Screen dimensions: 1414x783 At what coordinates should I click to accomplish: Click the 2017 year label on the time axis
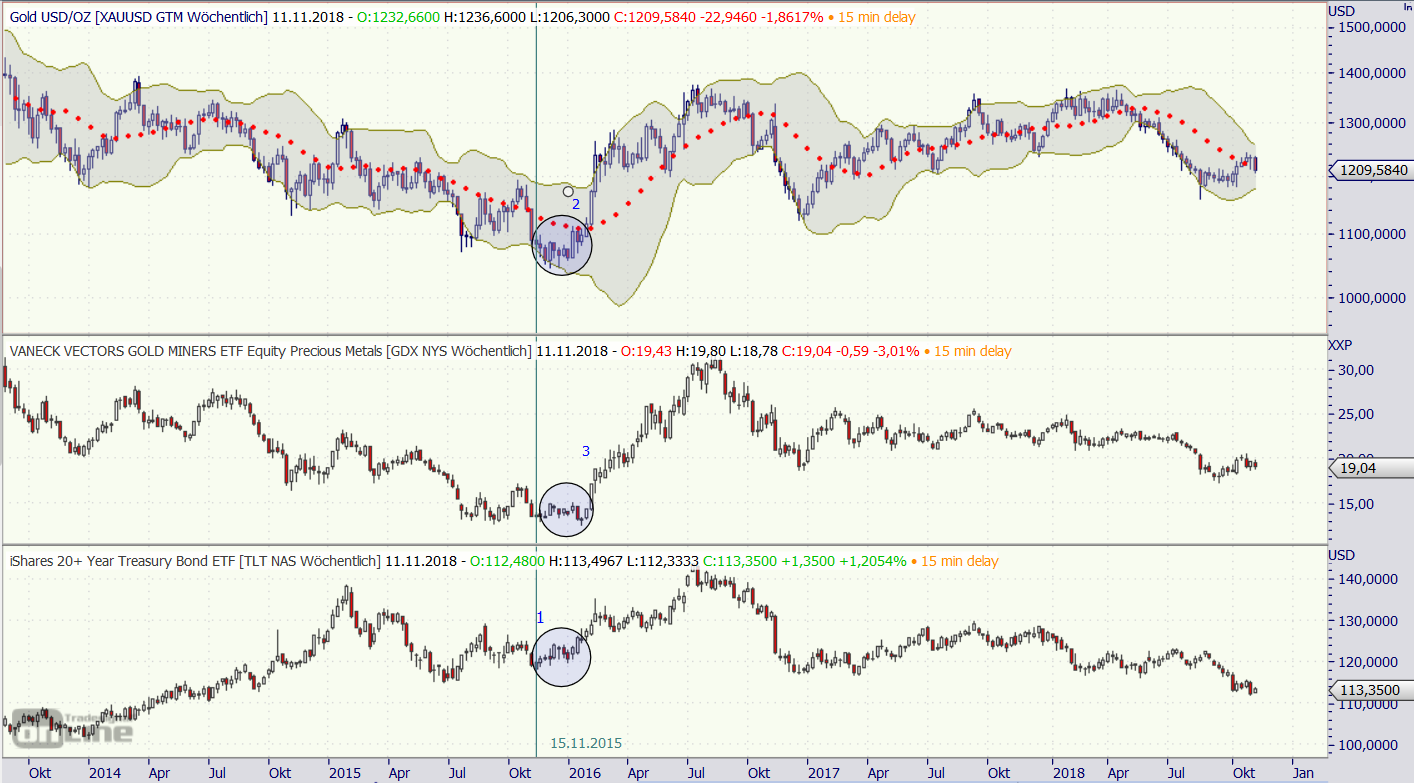[823, 773]
